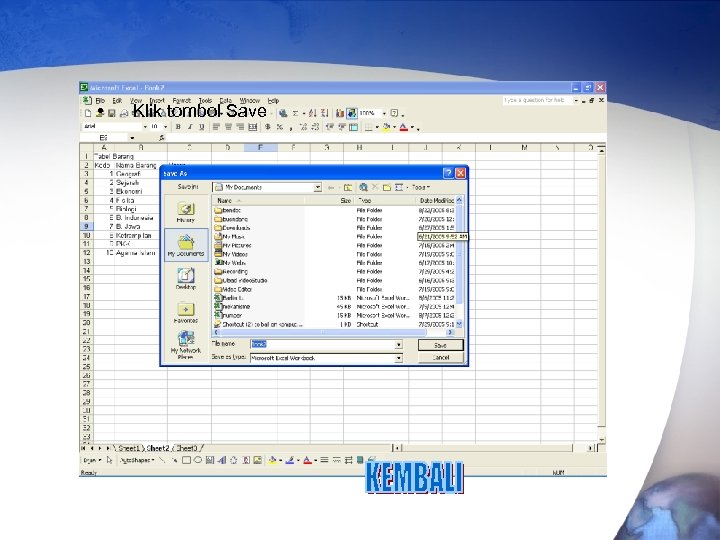
Task: Open the Save in location dropdown
Action: pyautogui.click(x=317, y=187)
